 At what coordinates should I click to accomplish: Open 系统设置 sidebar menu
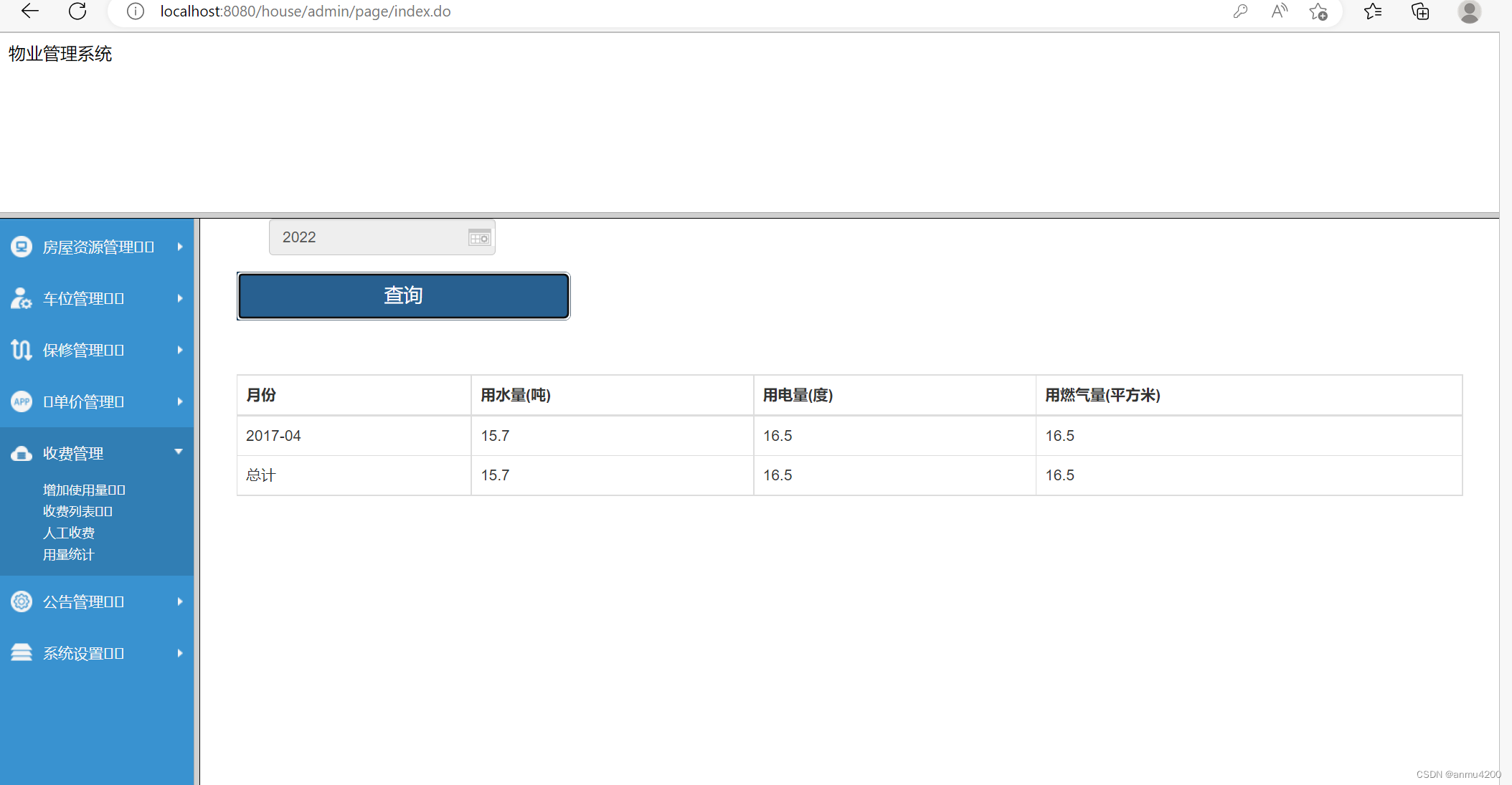pyautogui.click(x=97, y=653)
